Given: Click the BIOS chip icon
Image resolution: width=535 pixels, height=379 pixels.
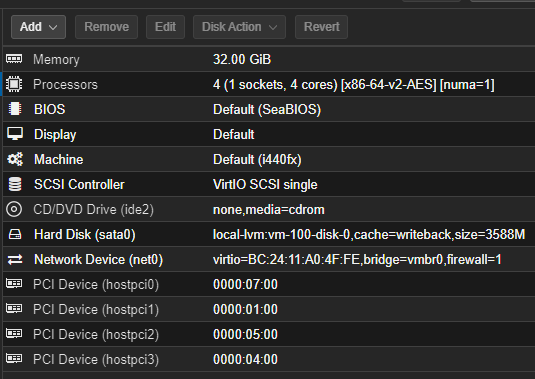Looking at the screenshot, I should (15, 109).
